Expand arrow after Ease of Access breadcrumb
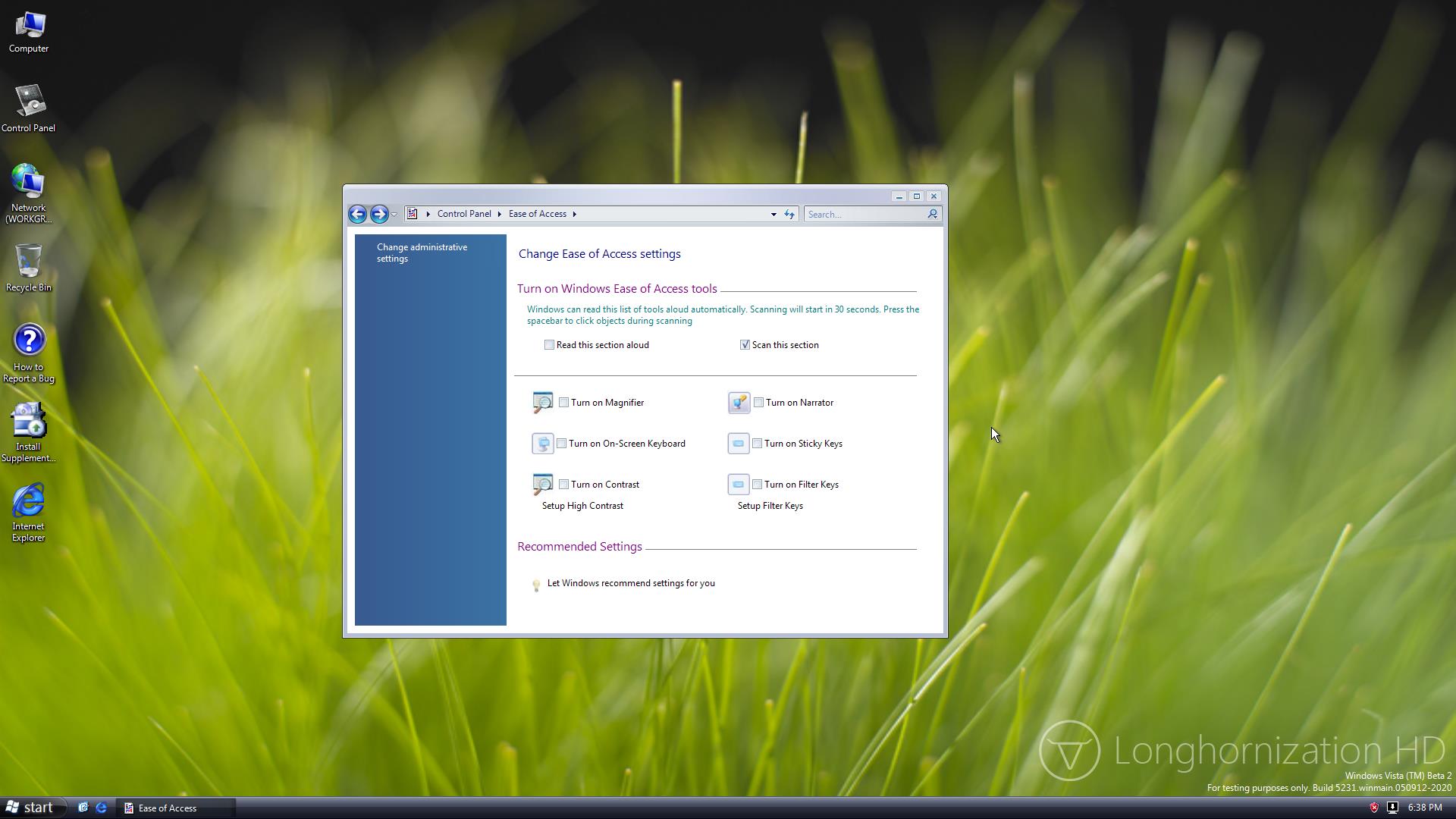Viewport: 1456px width, 819px height. click(575, 214)
